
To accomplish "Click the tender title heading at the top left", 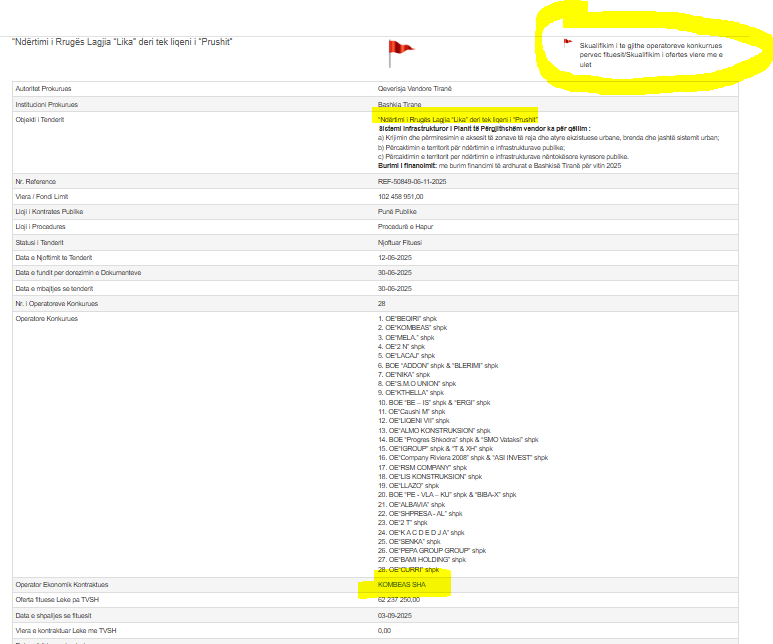I will click(122, 42).
